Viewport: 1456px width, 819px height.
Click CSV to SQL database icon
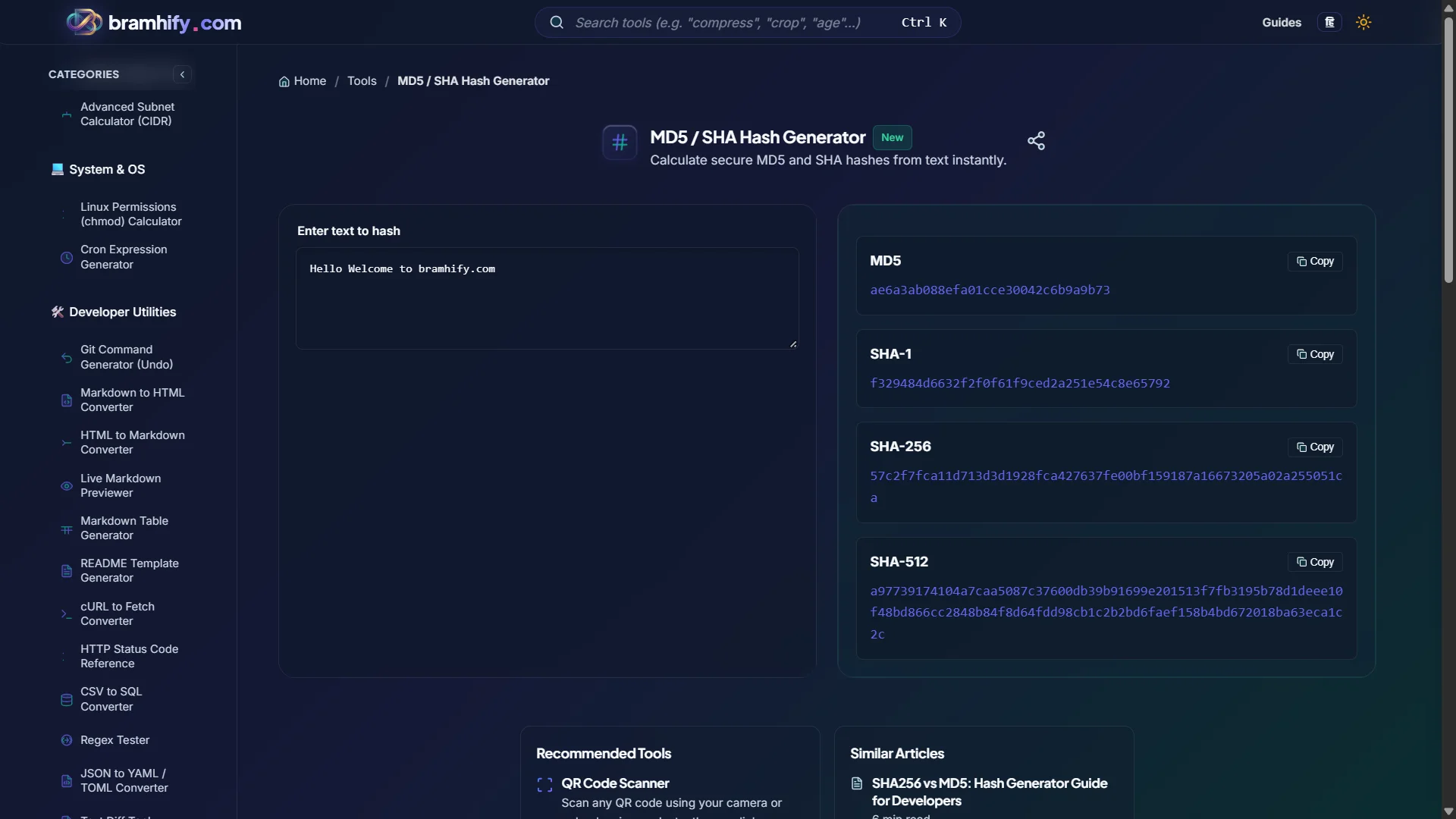pos(67,700)
